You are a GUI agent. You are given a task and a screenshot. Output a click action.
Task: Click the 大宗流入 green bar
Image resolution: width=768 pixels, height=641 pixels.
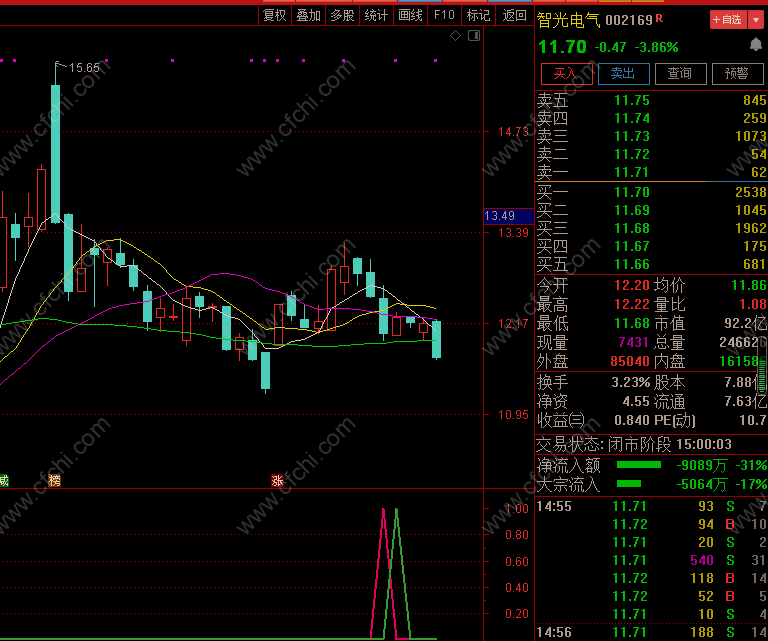pos(629,484)
